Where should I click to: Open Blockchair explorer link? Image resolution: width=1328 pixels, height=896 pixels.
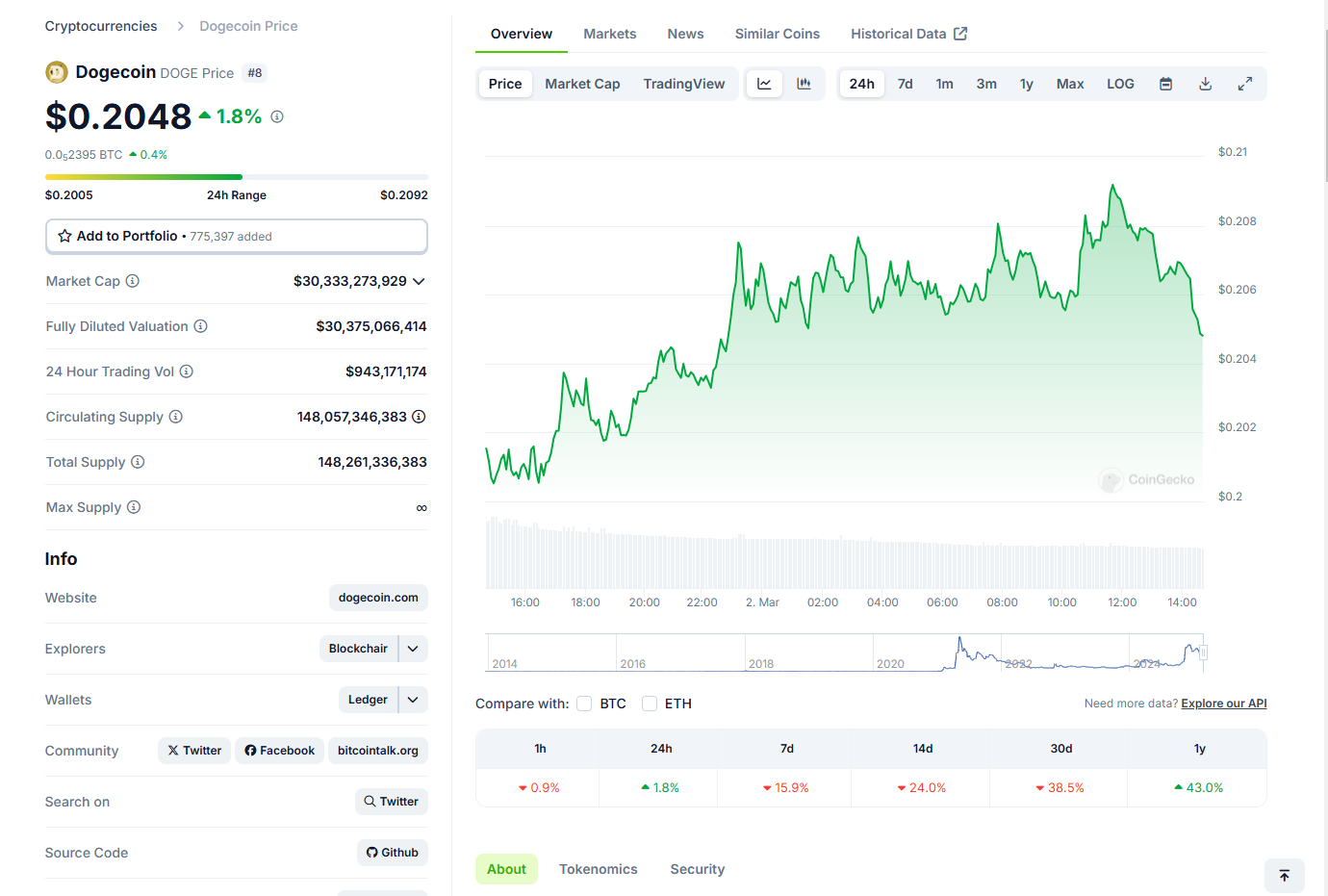[x=358, y=649]
